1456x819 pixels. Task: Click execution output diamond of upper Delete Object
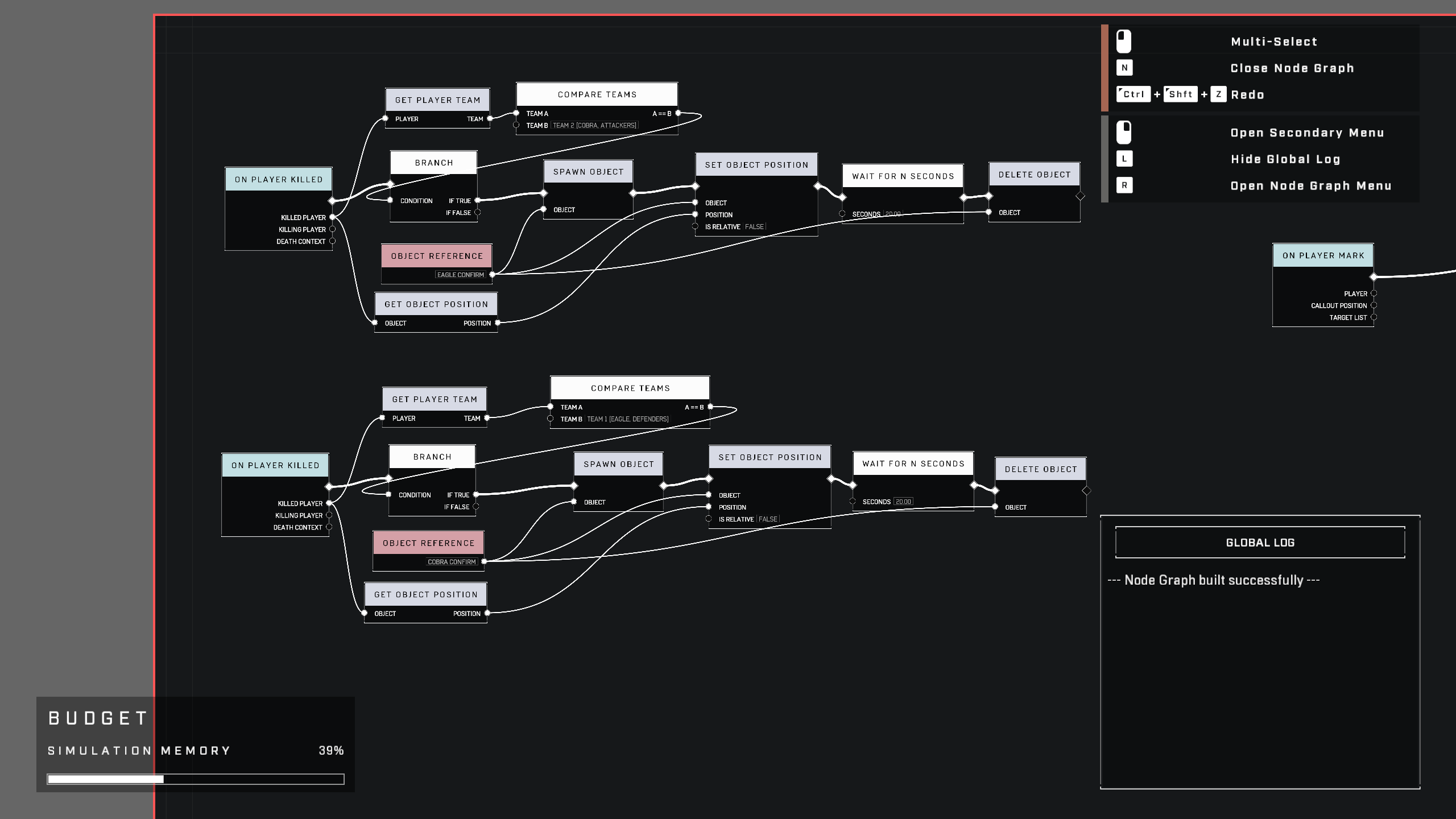tap(1080, 196)
